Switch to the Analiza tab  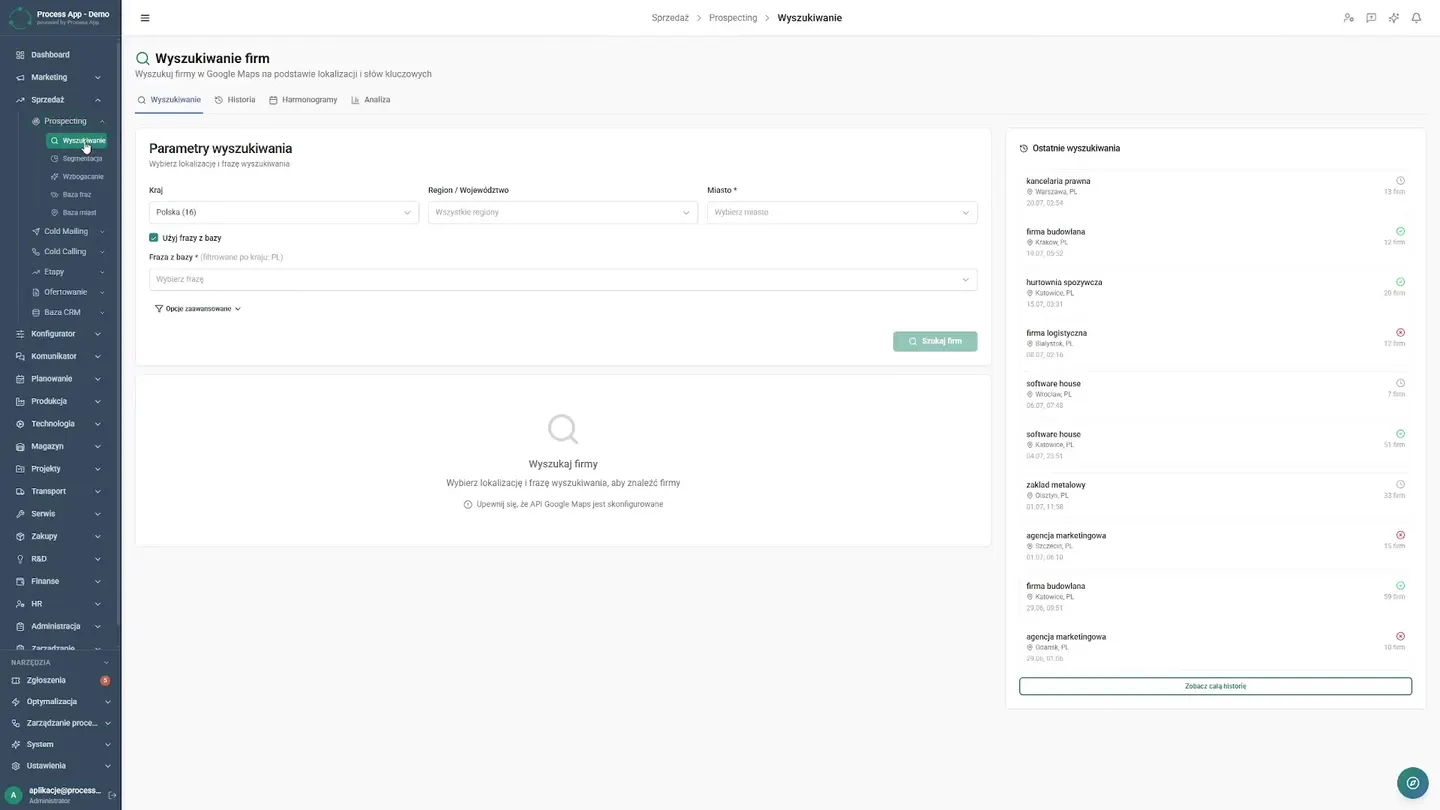[x=371, y=100]
